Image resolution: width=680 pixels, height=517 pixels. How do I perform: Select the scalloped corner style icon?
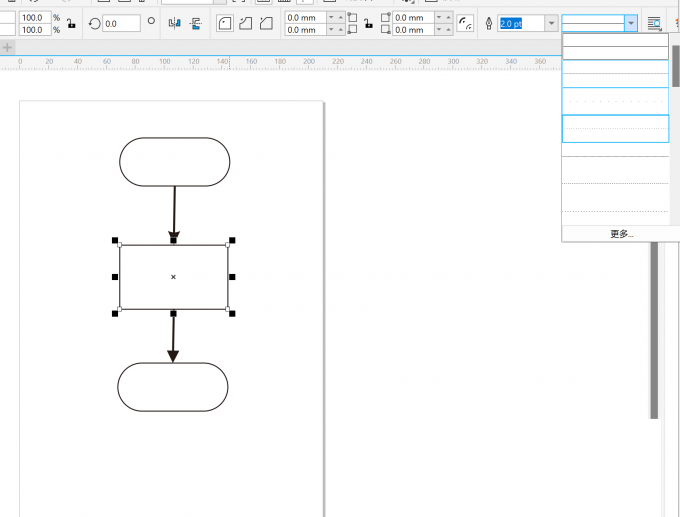pyautogui.click(x=245, y=23)
